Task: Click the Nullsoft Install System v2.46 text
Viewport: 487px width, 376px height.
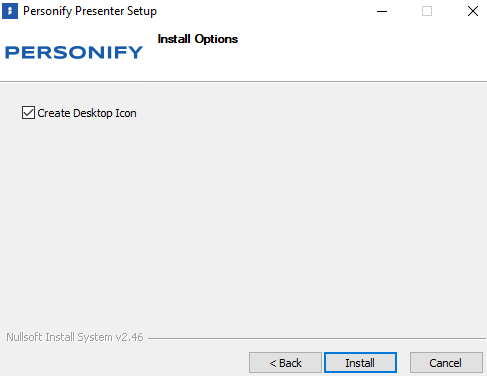Action: tap(75, 337)
